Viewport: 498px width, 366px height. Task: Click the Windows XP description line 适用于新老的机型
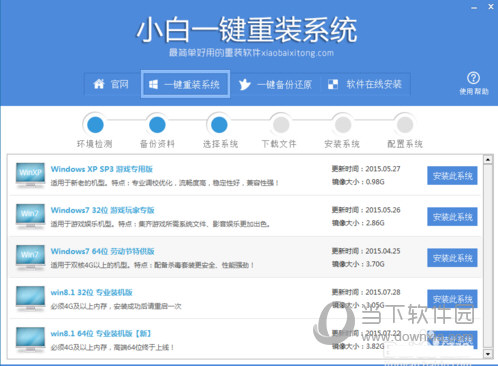(x=165, y=183)
